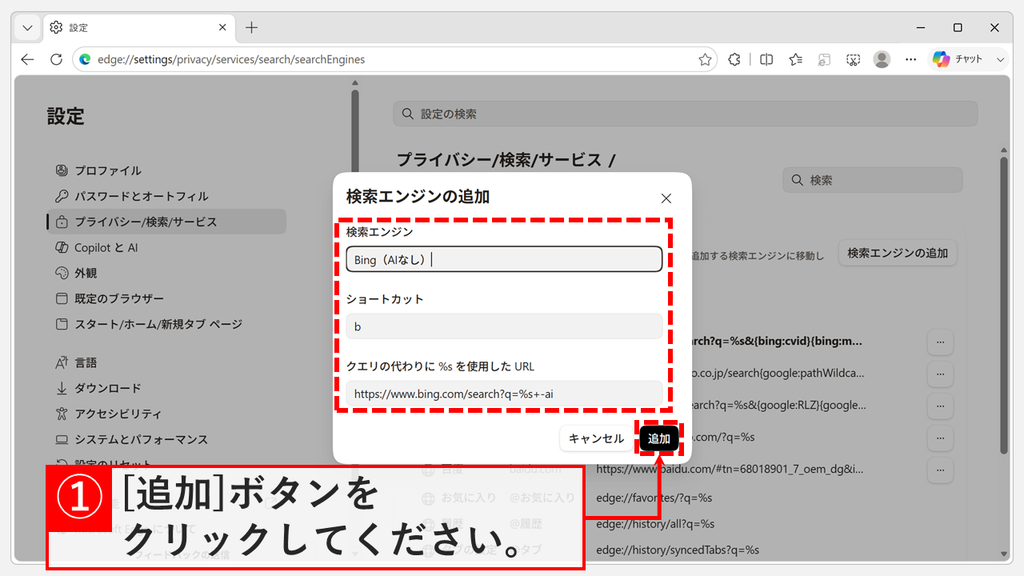
Task: Click the scroll down arrow on the page scrollbar
Action: (1004, 554)
